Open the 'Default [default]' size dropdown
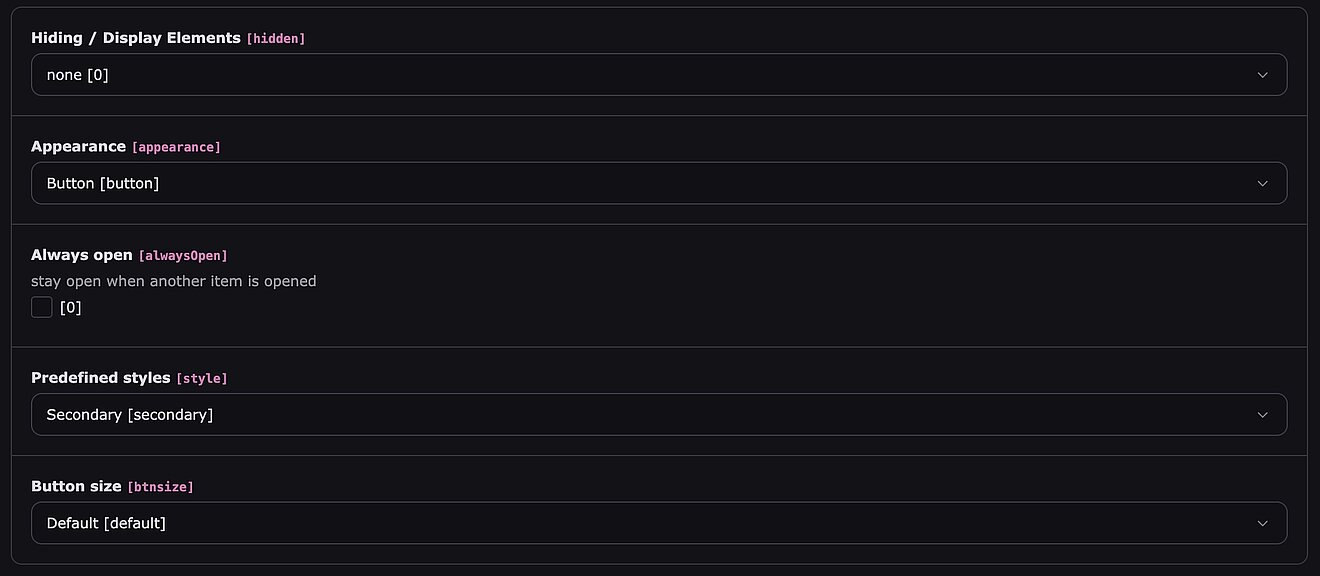 (640, 523)
